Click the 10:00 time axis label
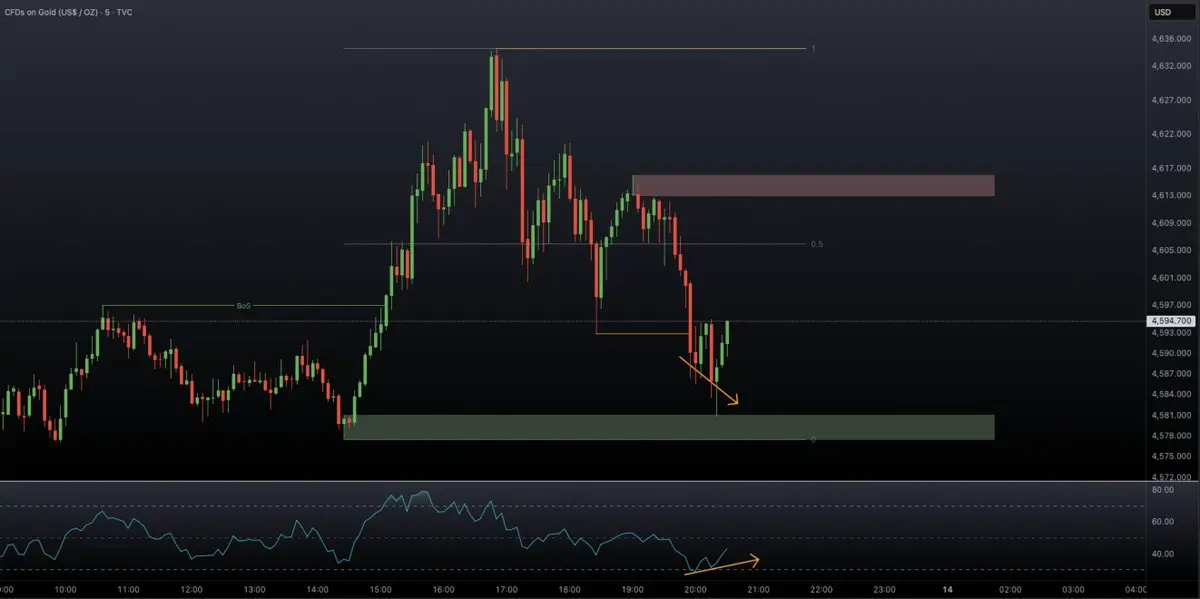 click(x=66, y=590)
